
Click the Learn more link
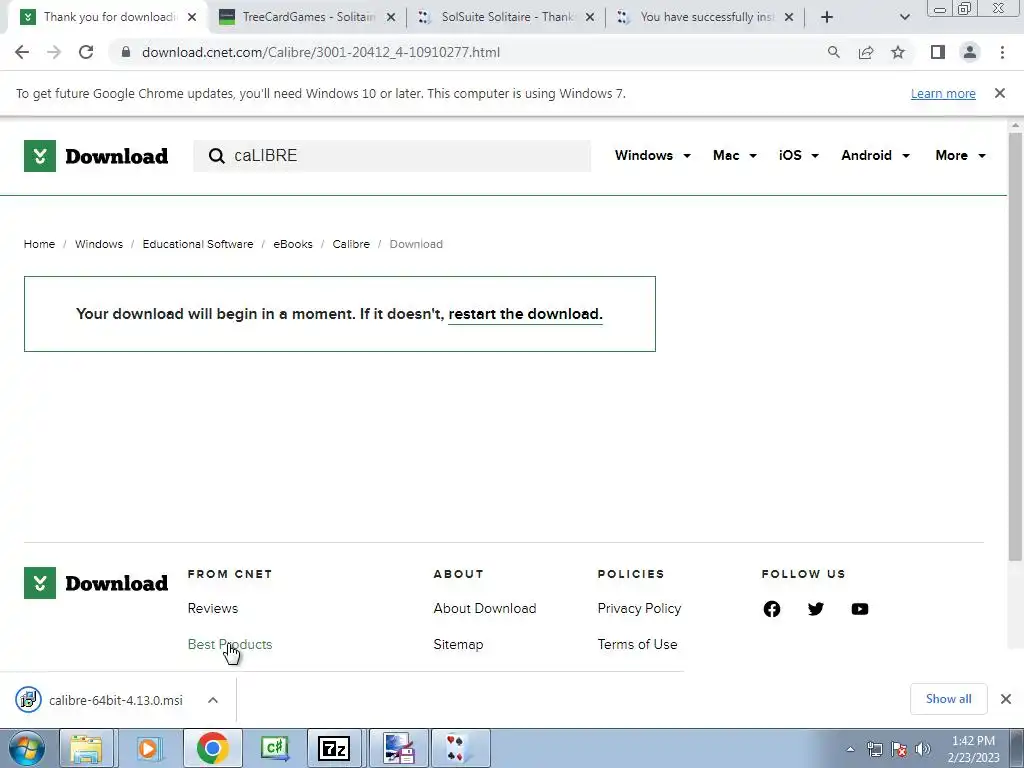click(x=943, y=93)
